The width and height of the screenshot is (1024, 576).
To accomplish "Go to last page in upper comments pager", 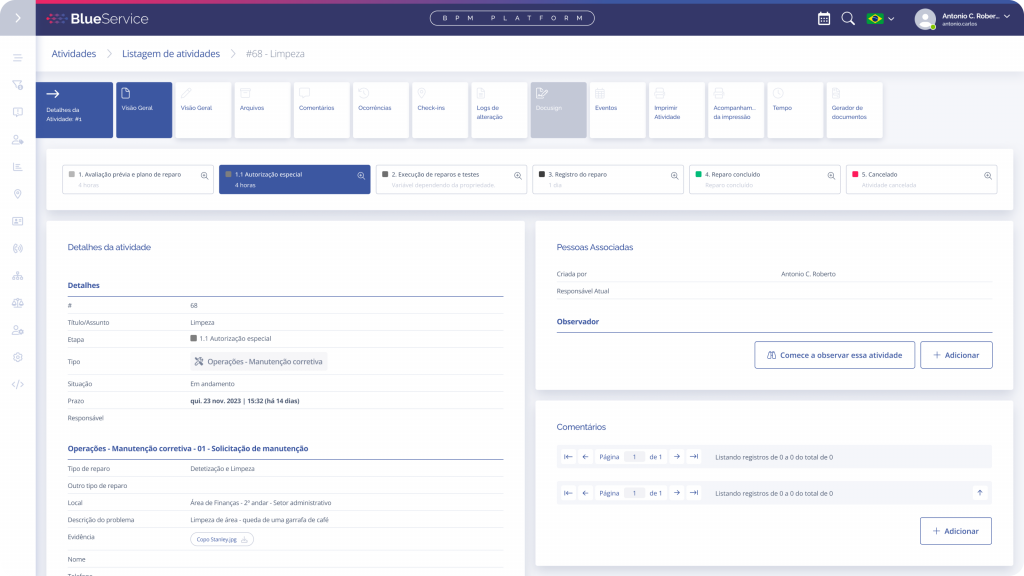I will (694, 457).
